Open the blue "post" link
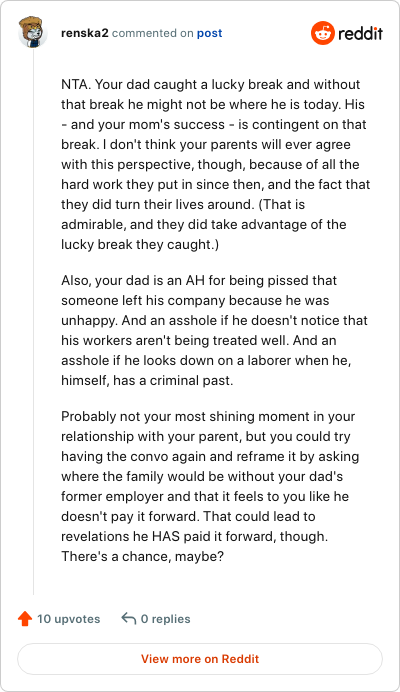 [x=209, y=33]
